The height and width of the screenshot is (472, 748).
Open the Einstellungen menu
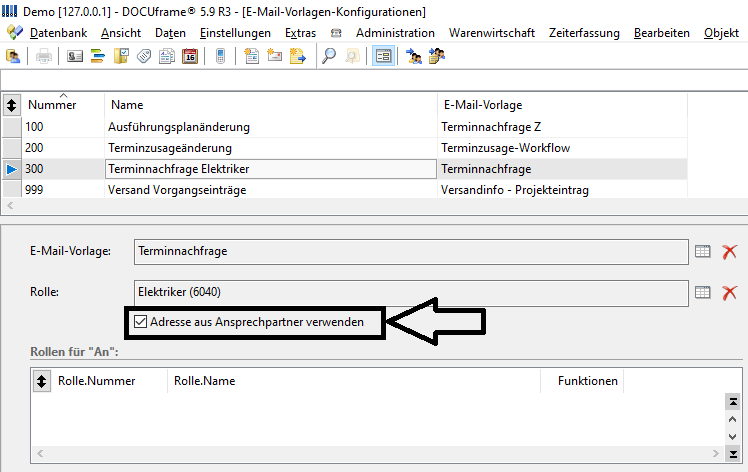coord(235,33)
